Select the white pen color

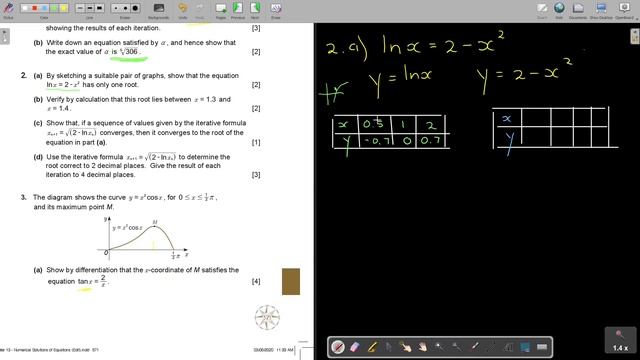[25, 8]
